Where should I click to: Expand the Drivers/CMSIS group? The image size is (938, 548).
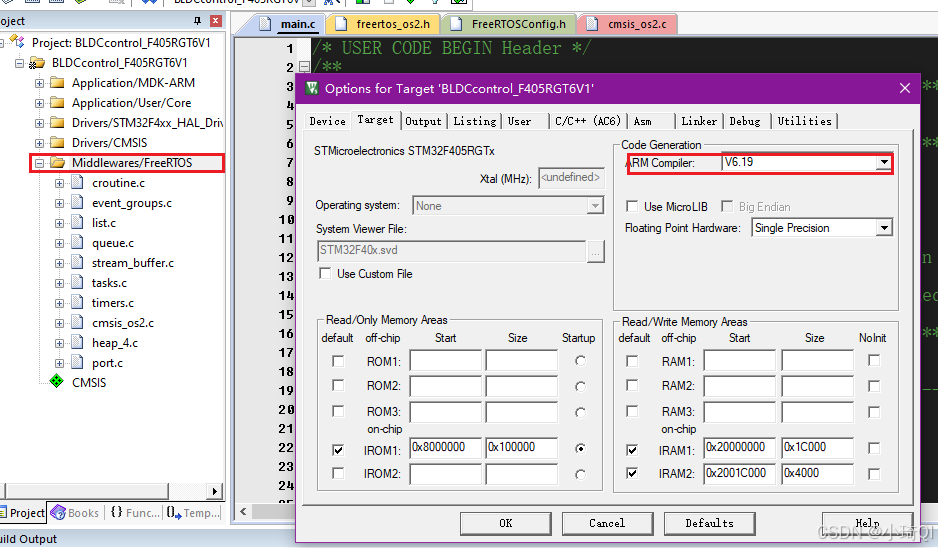[39, 143]
